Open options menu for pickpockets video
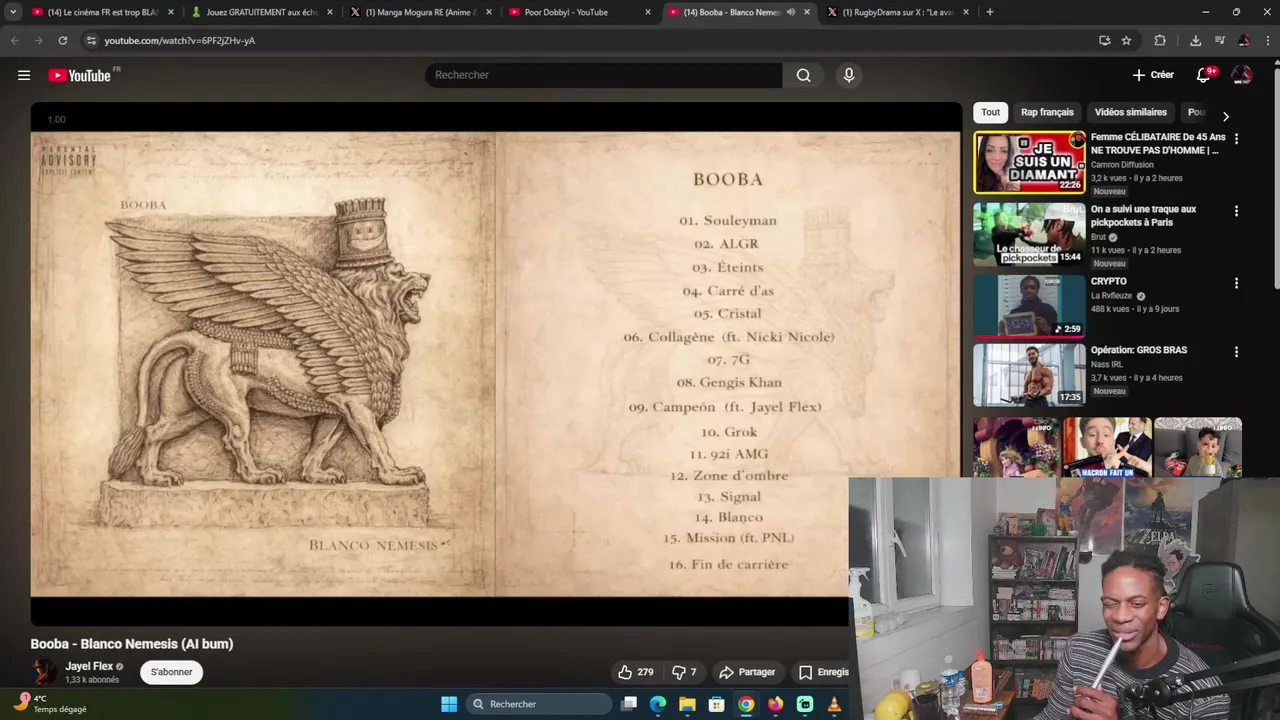The height and width of the screenshot is (720, 1280). tap(1236, 211)
